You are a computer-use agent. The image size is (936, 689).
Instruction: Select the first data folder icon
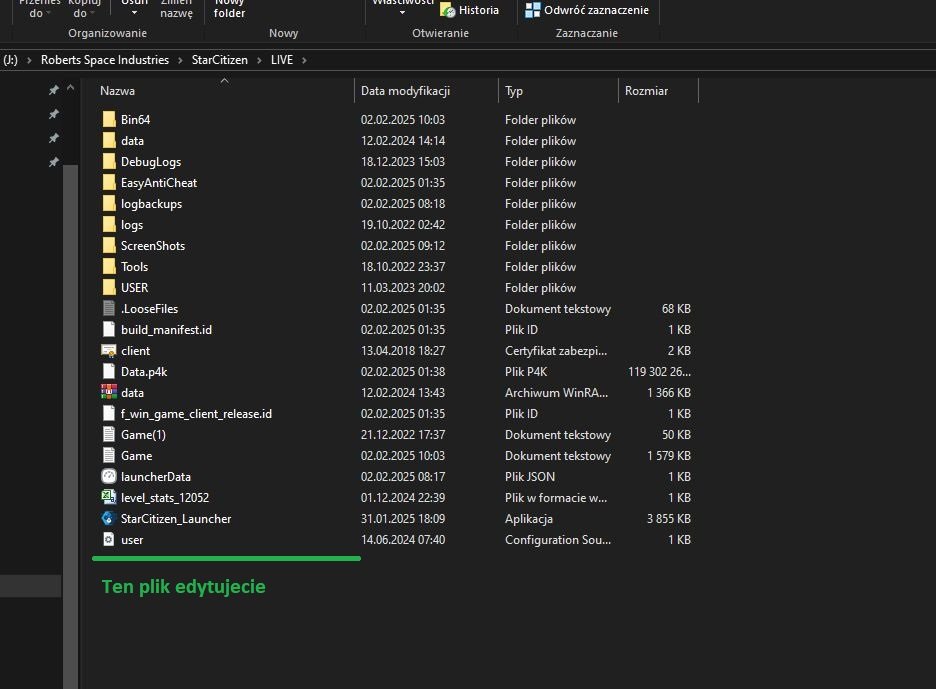click(109, 140)
